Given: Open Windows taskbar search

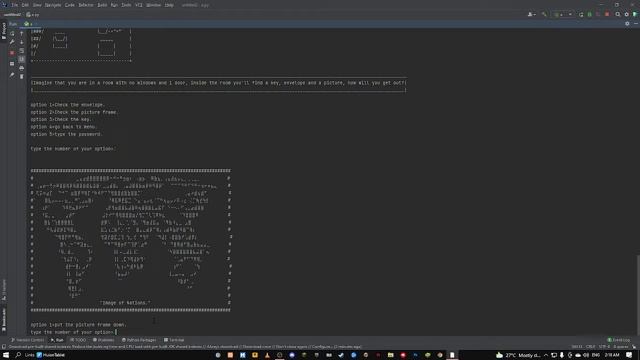Looking at the screenshot, I should click(x=18, y=355).
